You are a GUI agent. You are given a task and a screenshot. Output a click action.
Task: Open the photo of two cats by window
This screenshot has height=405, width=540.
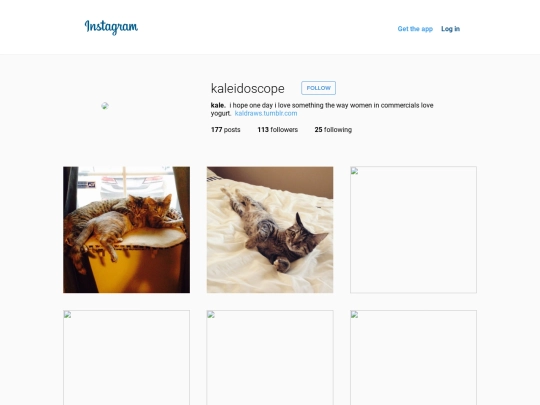126,230
